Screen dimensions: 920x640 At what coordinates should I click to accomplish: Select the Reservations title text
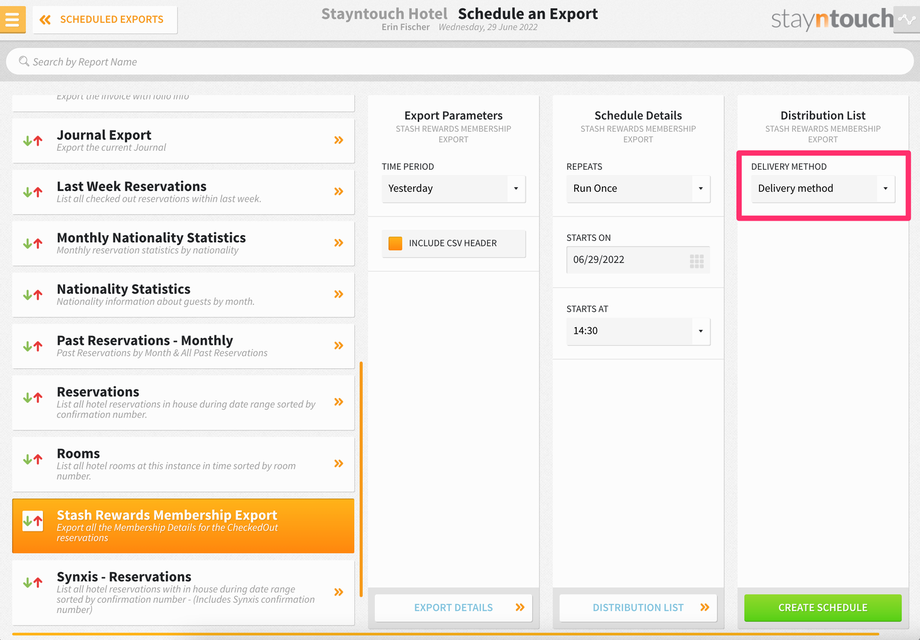tap(98, 392)
